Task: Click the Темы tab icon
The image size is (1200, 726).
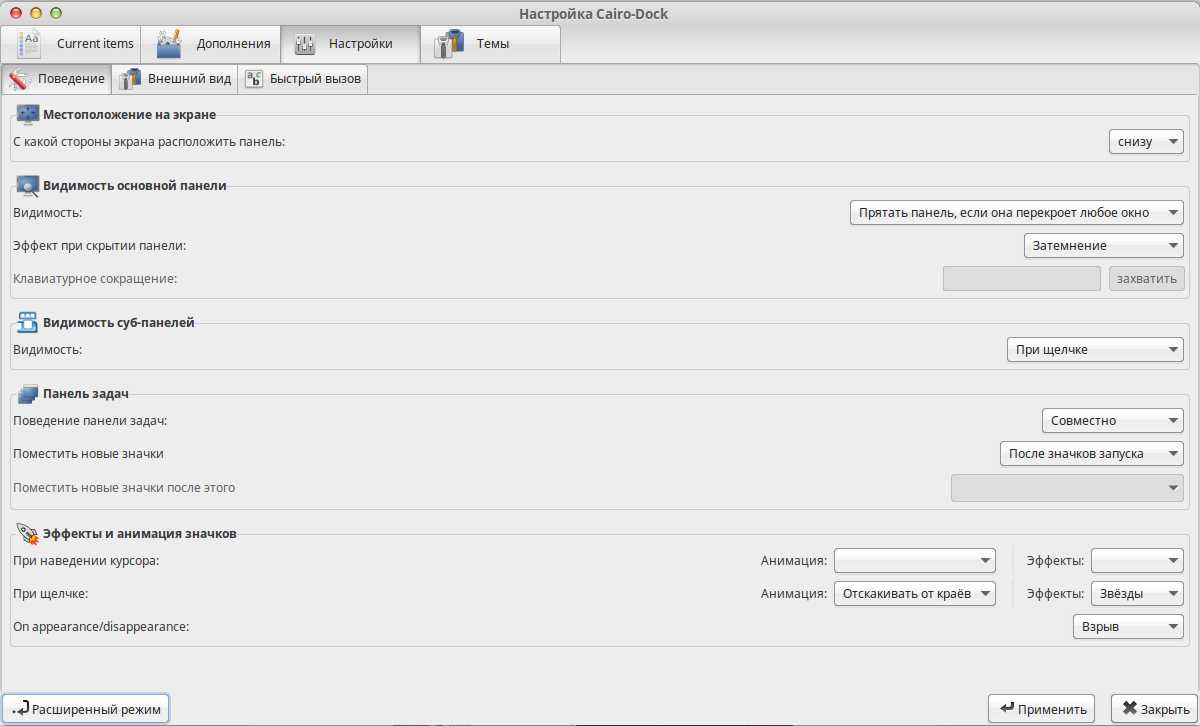Action: click(448, 43)
